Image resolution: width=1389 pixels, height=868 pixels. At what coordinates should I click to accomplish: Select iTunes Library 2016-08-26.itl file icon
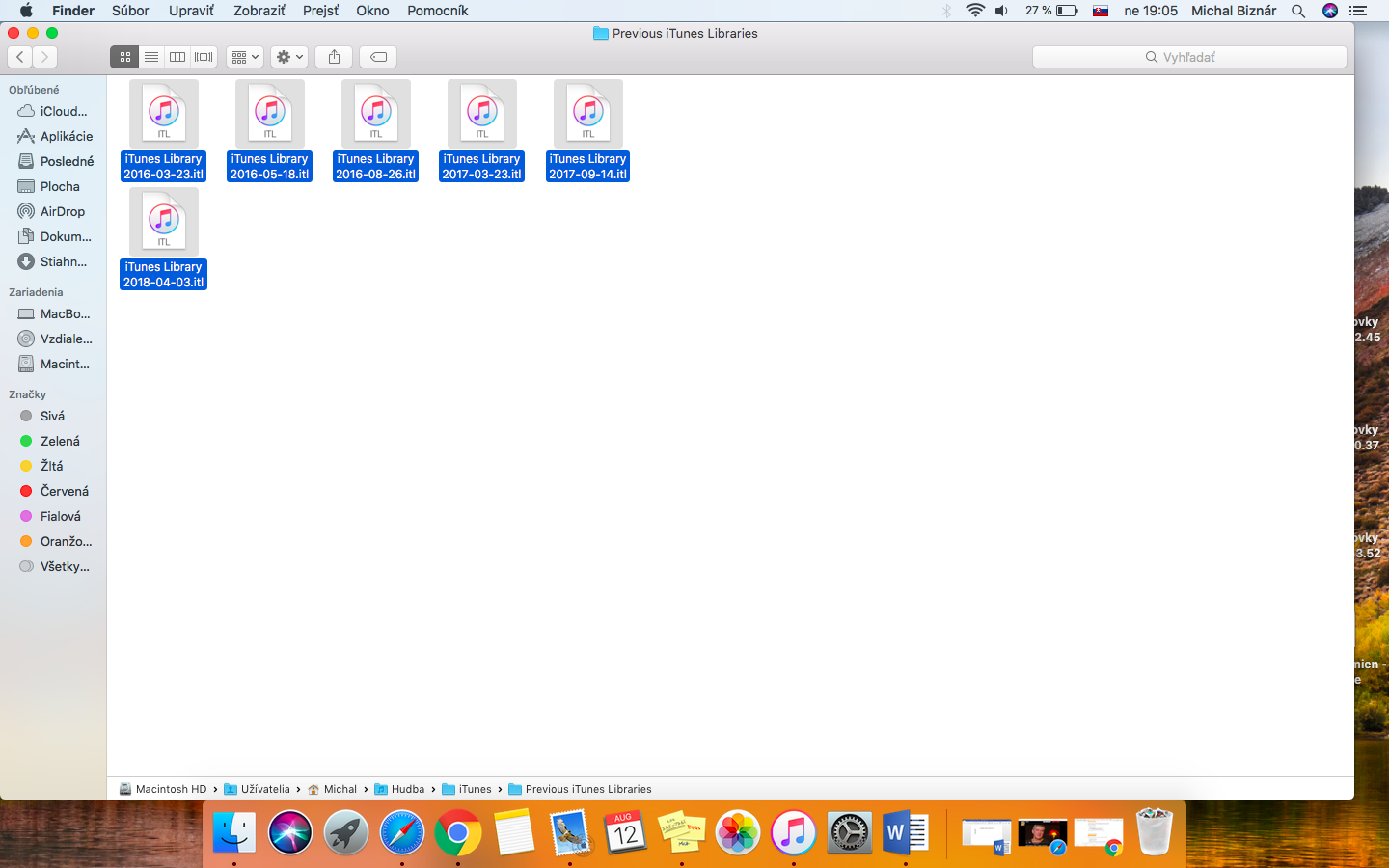pos(376,114)
